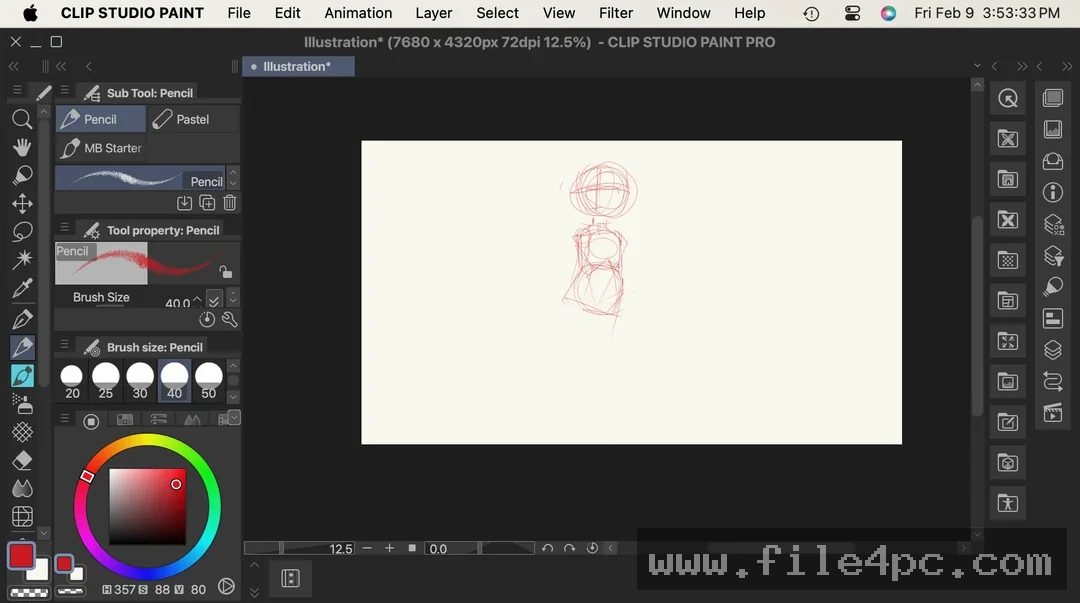Open the Sub Tool panel menu
Image resolution: width=1080 pixels, height=603 pixels.
pyautogui.click(x=65, y=90)
